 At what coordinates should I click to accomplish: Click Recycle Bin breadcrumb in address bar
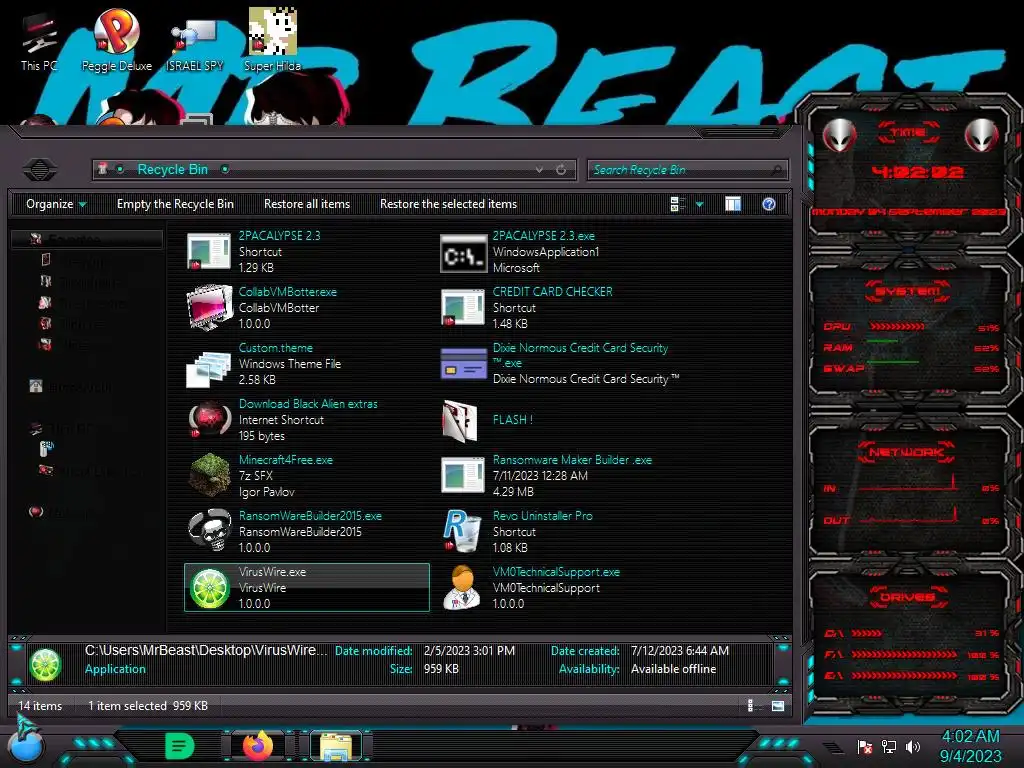pyautogui.click(x=172, y=170)
